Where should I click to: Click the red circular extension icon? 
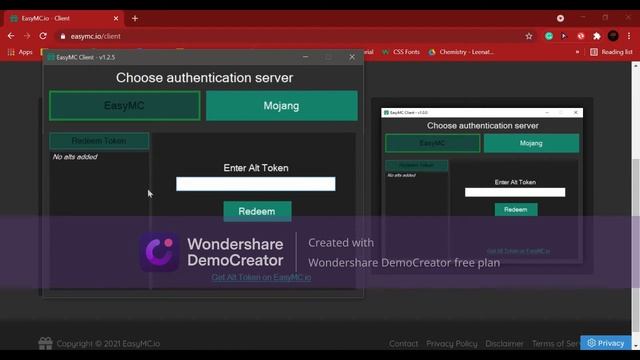[x=580, y=36]
